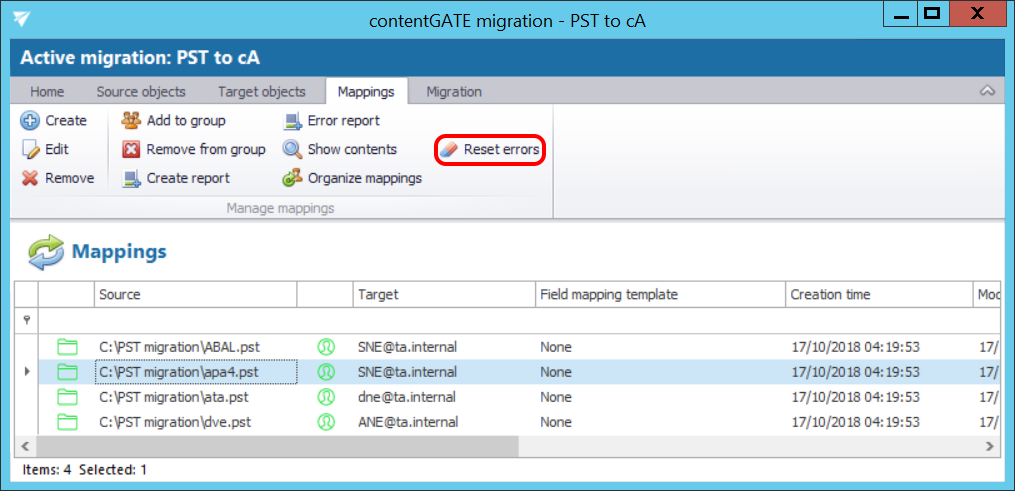This screenshot has height=491, width=1015.
Task: Collapse the ribbon with the chevron
Action: pyautogui.click(x=987, y=91)
